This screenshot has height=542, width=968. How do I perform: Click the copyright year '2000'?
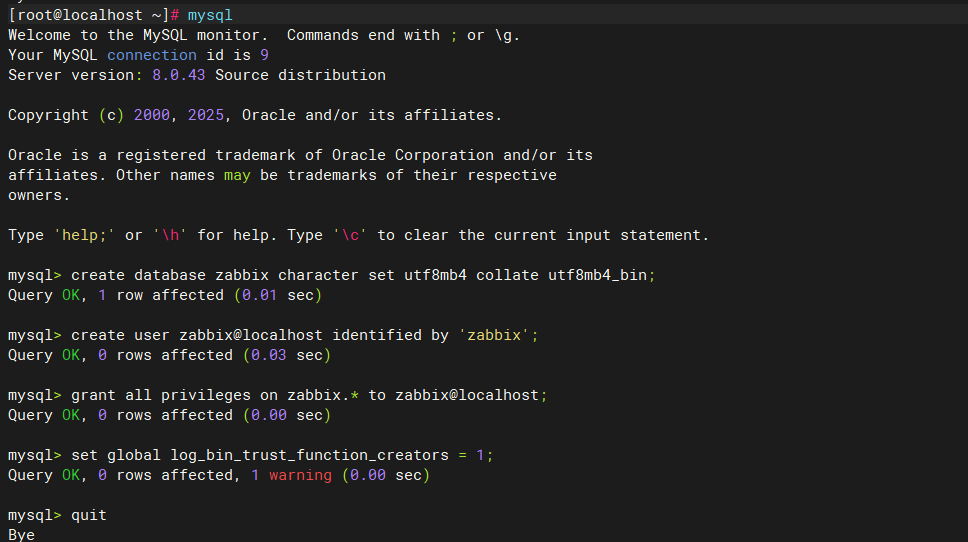(152, 115)
